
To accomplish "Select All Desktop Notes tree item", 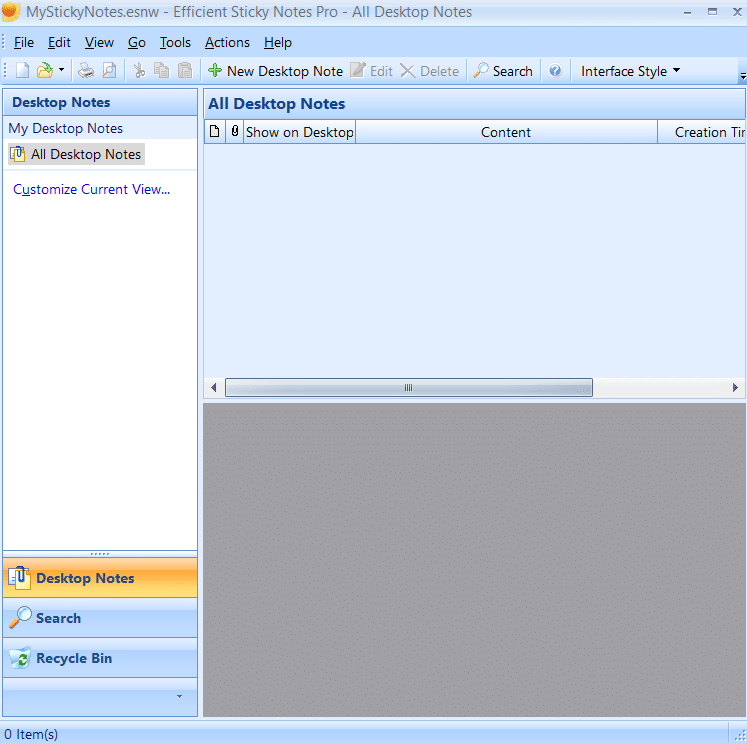I will 85,154.
